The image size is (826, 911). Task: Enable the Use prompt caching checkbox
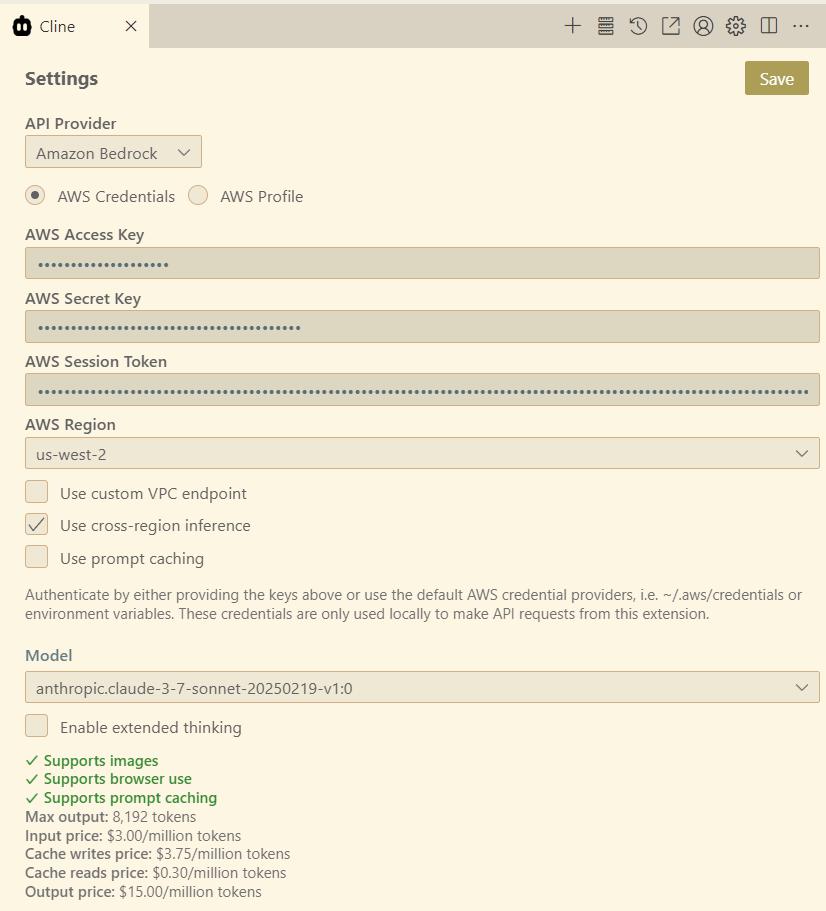[x=37, y=557]
